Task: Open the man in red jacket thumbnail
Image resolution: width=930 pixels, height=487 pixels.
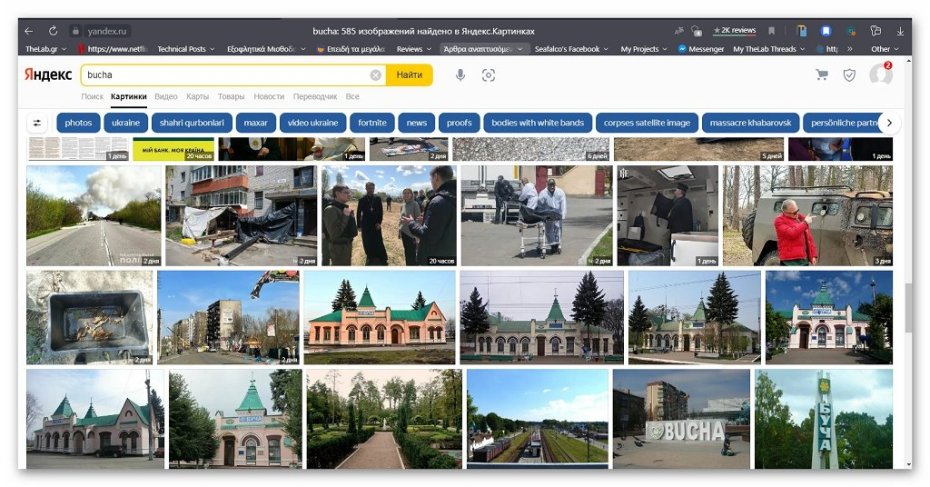Action: [x=807, y=215]
